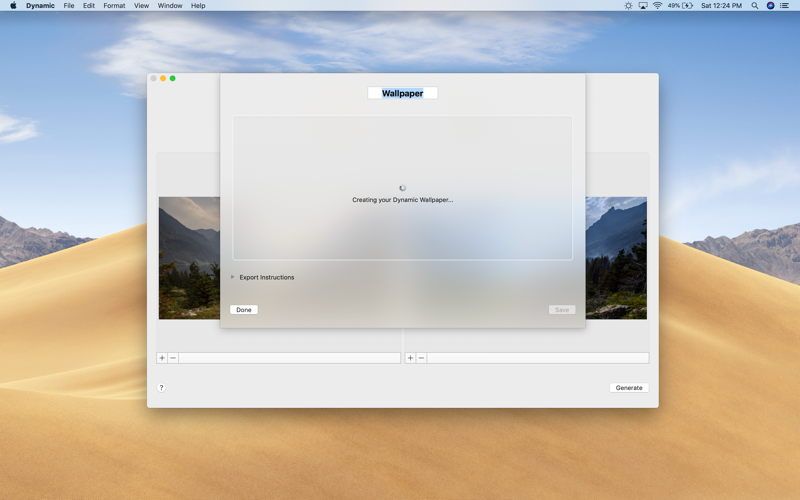Open the Dynamic app menu
This screenshot has height=500, width=800.
coord(40,6)
